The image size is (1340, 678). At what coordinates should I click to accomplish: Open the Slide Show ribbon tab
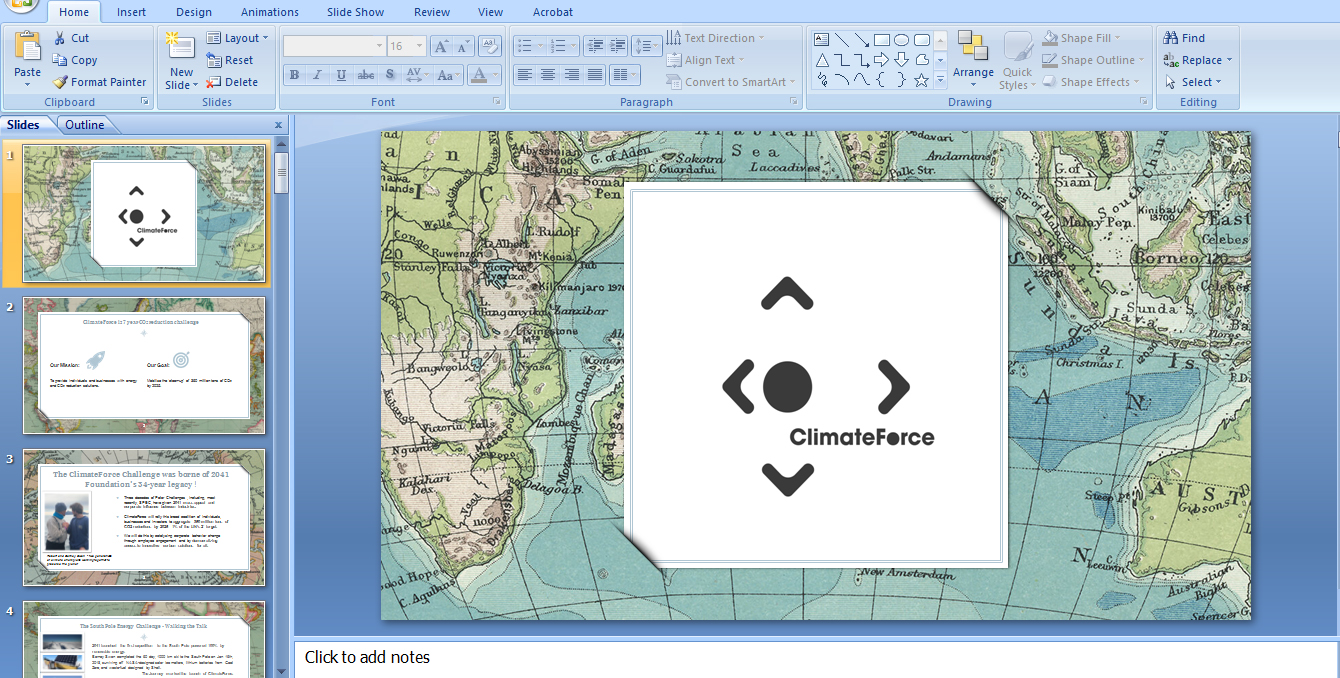tap(356, 12)
